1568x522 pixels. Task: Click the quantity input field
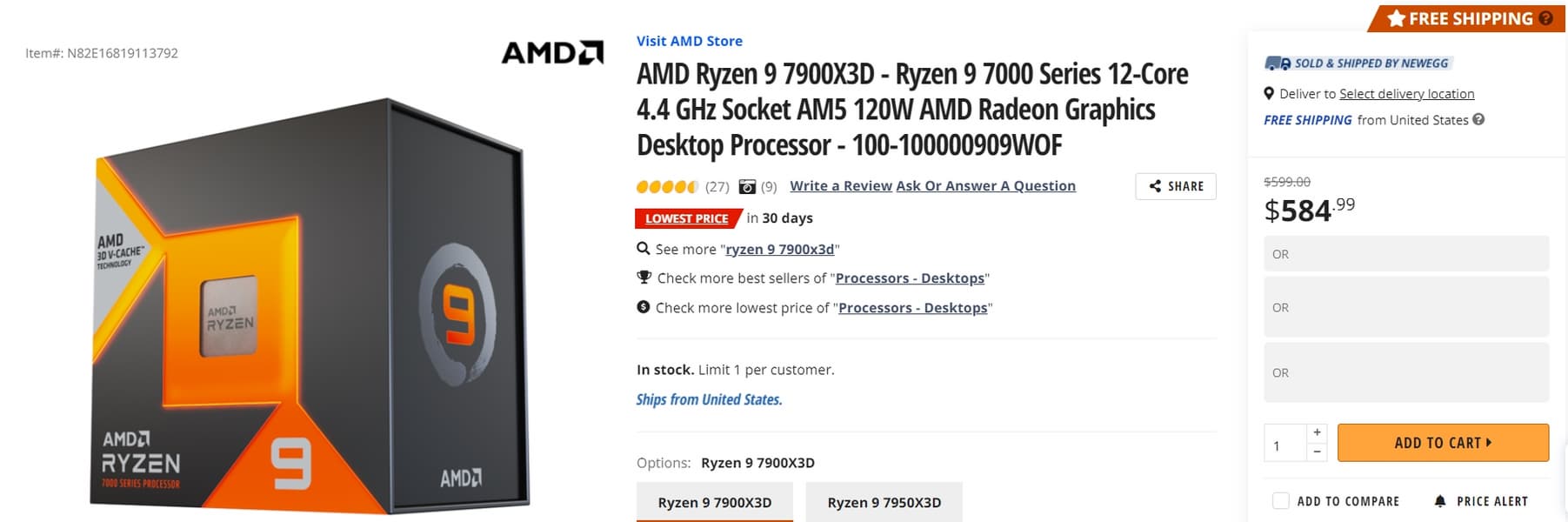coord(1284,443)
